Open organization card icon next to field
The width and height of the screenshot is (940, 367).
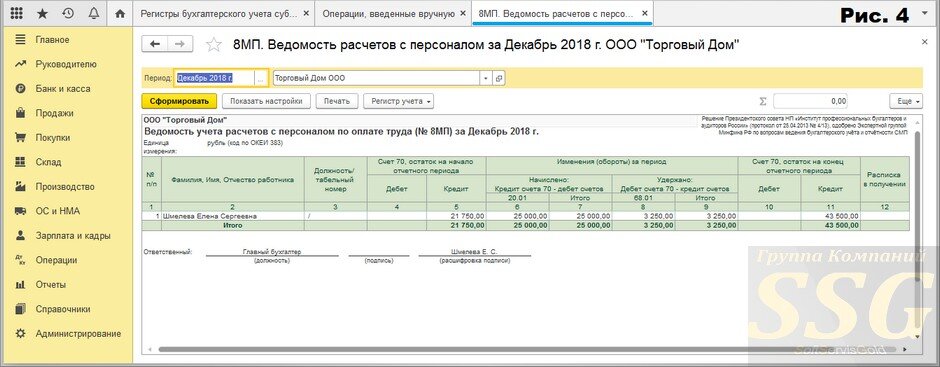tap(498, 78)
